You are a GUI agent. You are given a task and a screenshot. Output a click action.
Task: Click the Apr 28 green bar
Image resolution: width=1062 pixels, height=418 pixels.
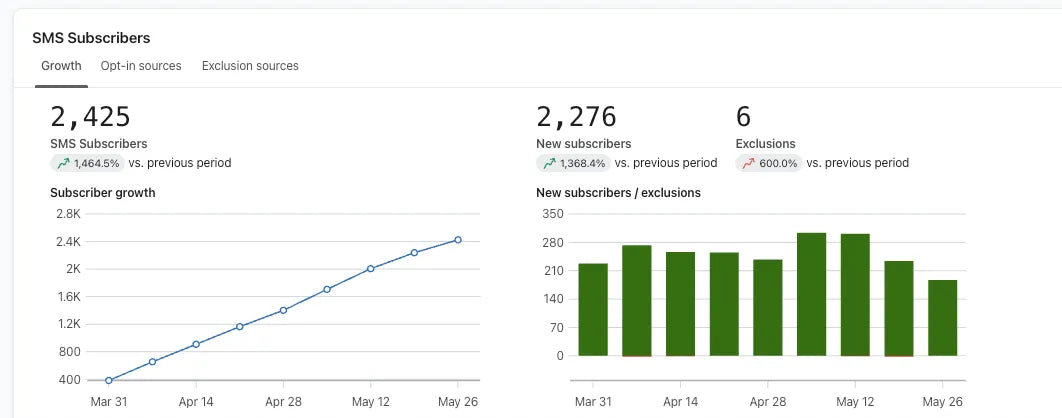768,308
